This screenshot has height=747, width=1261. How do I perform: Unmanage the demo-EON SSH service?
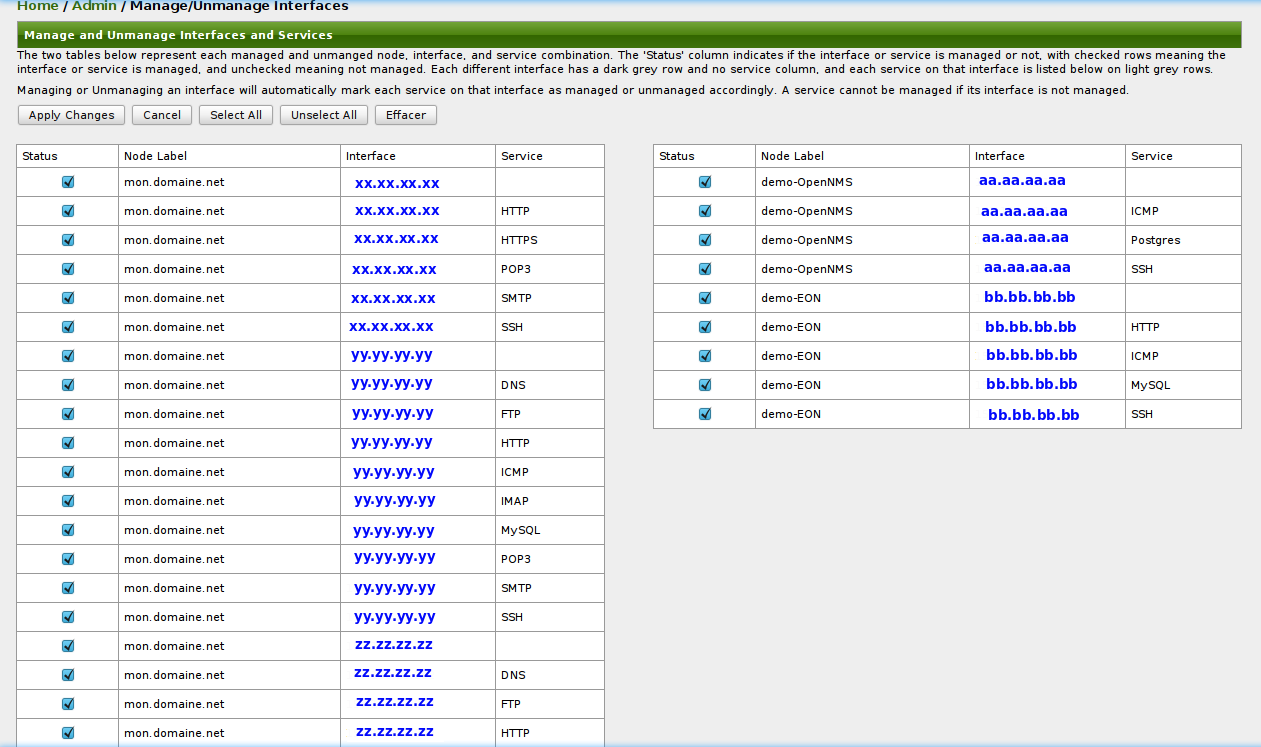[705, 414]
